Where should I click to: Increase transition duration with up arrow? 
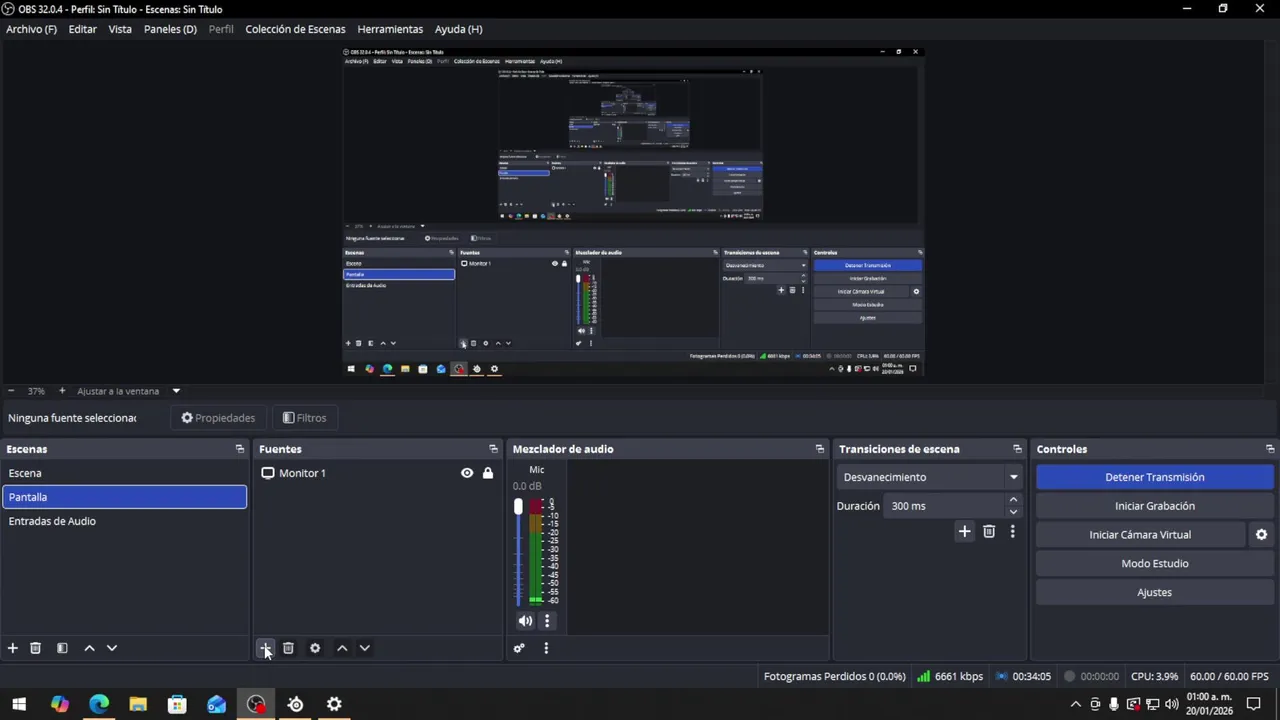(x=1013, y=500)
